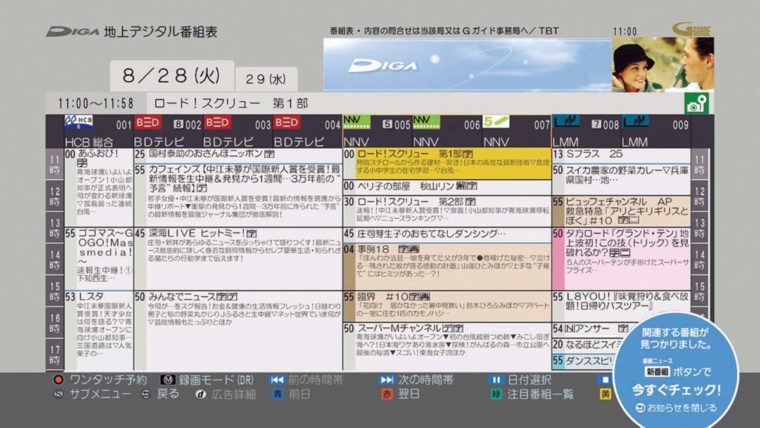Click the G-Guide logo
The height and width of the screenshot is (428, 760).
click(x=692, y=30)
